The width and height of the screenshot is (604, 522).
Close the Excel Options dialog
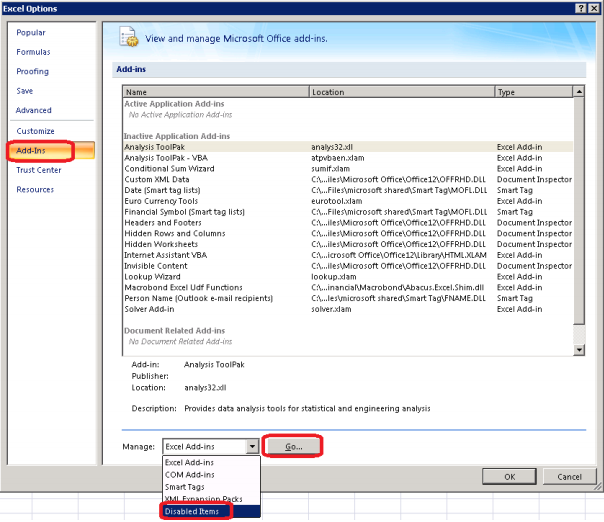tap(594, 8)
